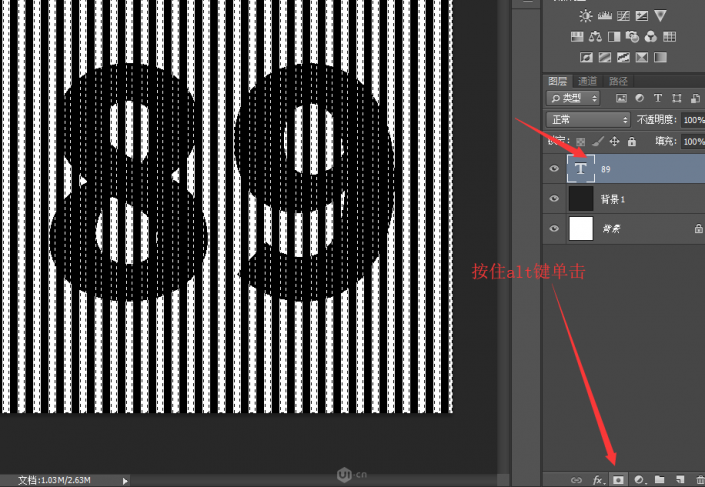705x487 pixels.
Task: Filter layers by type layers (T icon)
Action: click(658, 98)
